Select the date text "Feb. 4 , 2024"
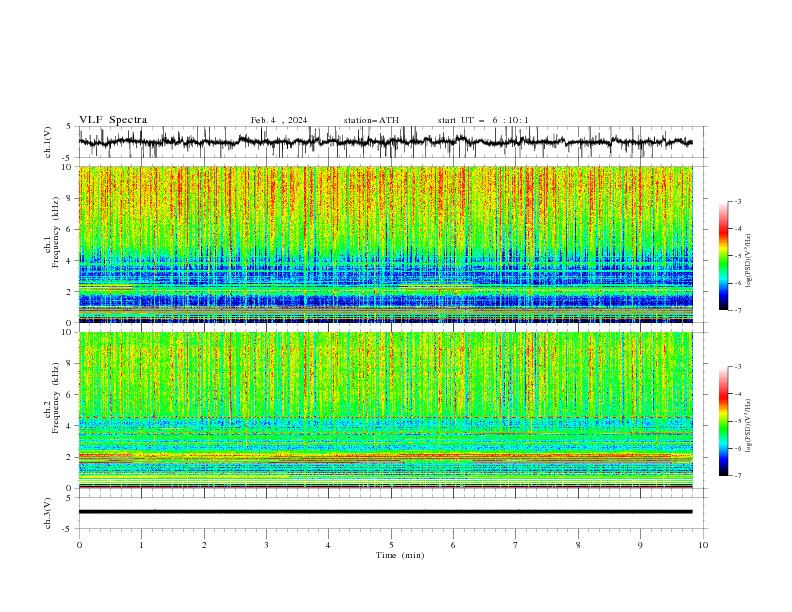 [279, 120]
